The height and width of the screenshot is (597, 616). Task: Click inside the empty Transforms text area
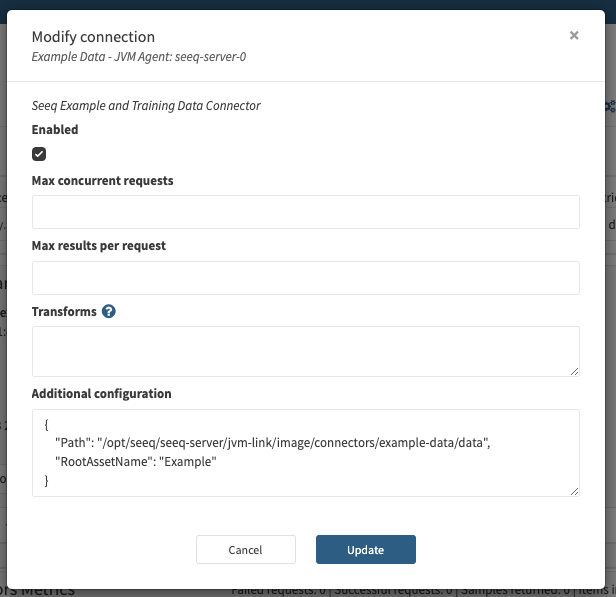click(306, 350)
